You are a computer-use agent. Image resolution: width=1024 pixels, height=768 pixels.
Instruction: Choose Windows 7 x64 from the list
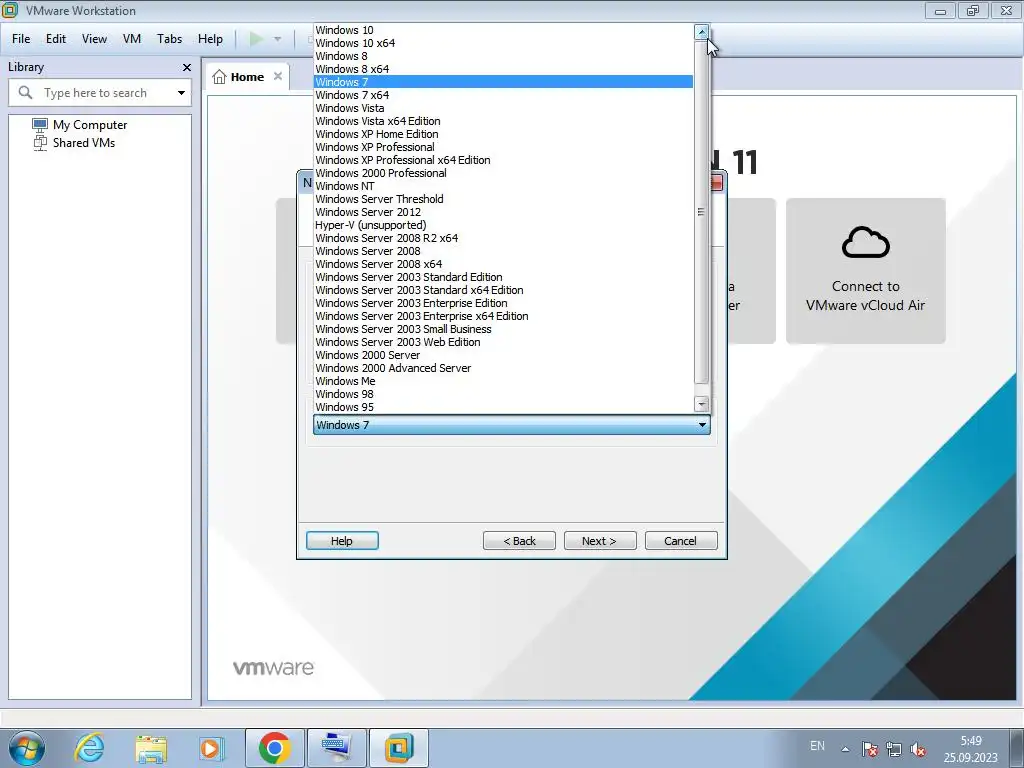tap(504, 95)
